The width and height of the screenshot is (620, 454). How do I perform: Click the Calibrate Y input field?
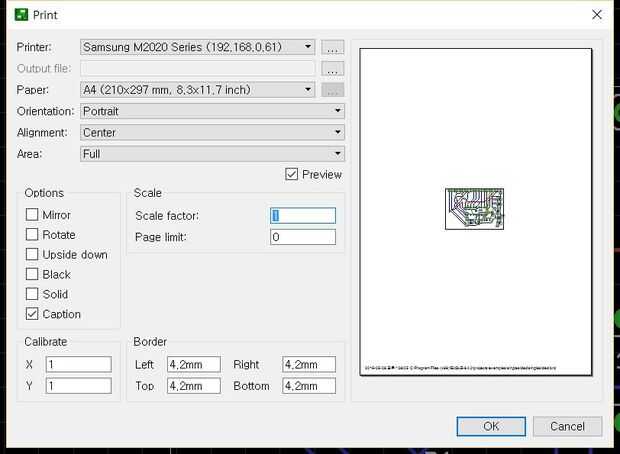click(79, 386)
